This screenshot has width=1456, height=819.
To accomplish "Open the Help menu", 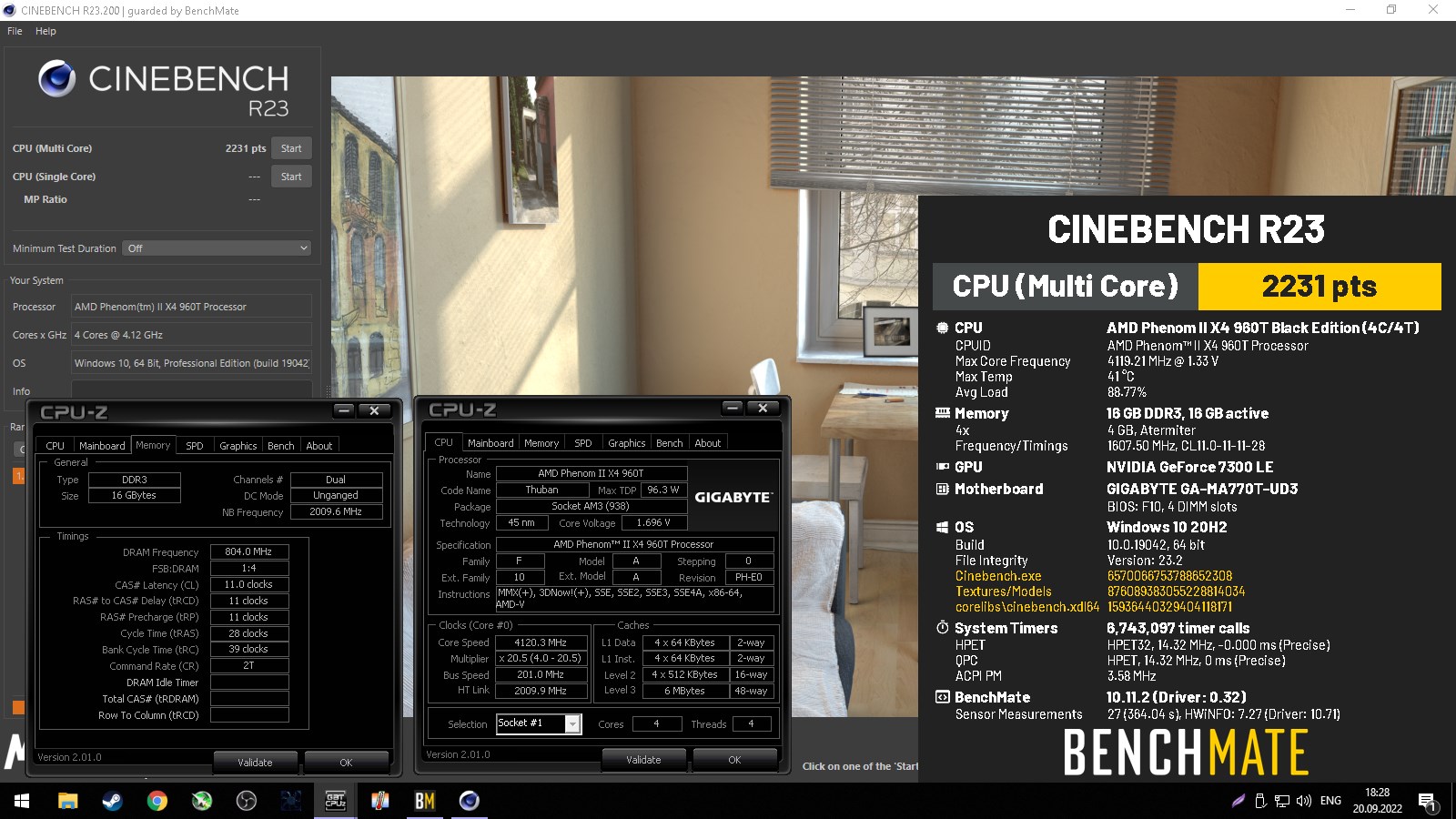I will pyautogui.click(x=45, y=31).
